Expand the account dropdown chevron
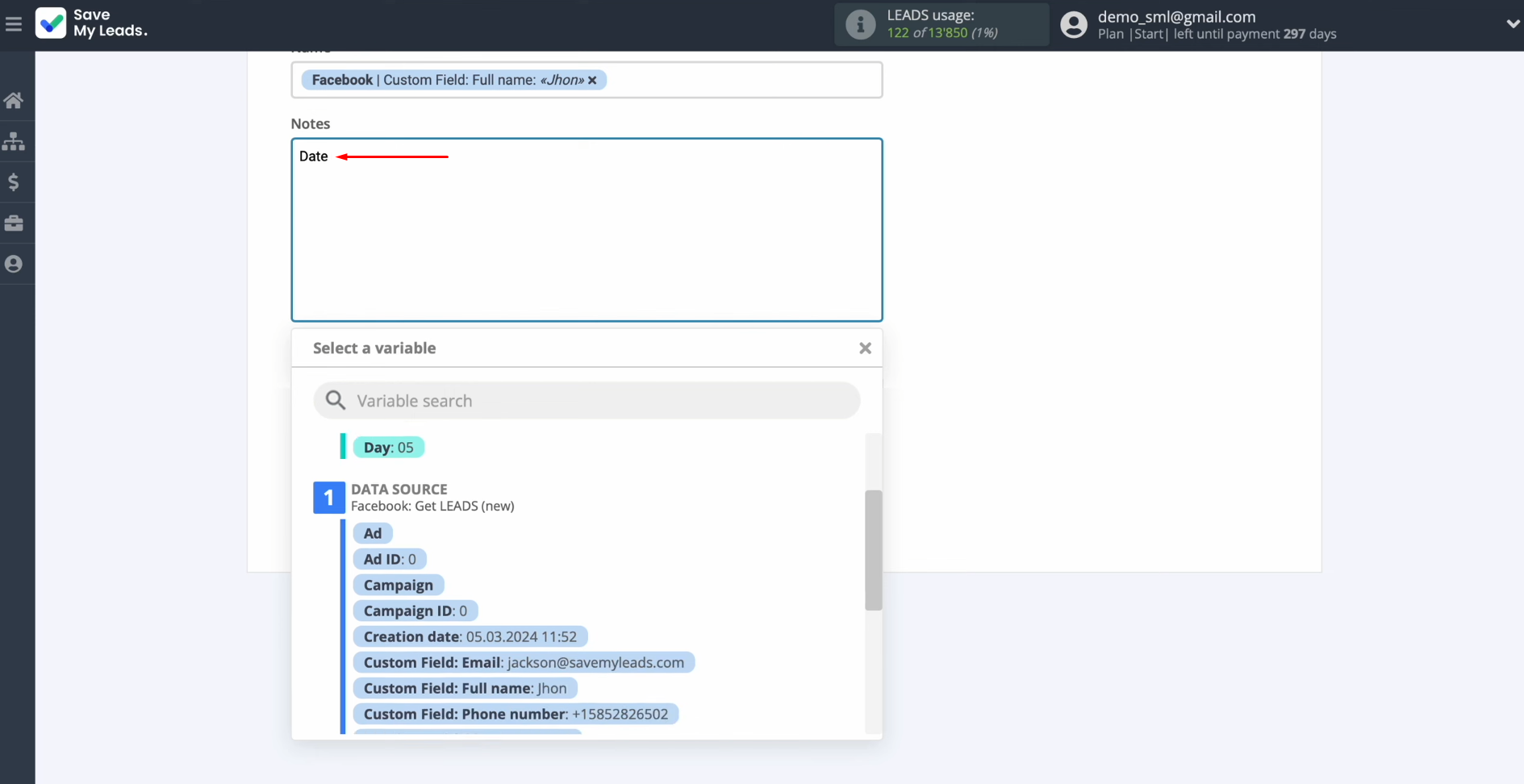The height and width of the screenshot is (784, 1524). point(1513,24)
